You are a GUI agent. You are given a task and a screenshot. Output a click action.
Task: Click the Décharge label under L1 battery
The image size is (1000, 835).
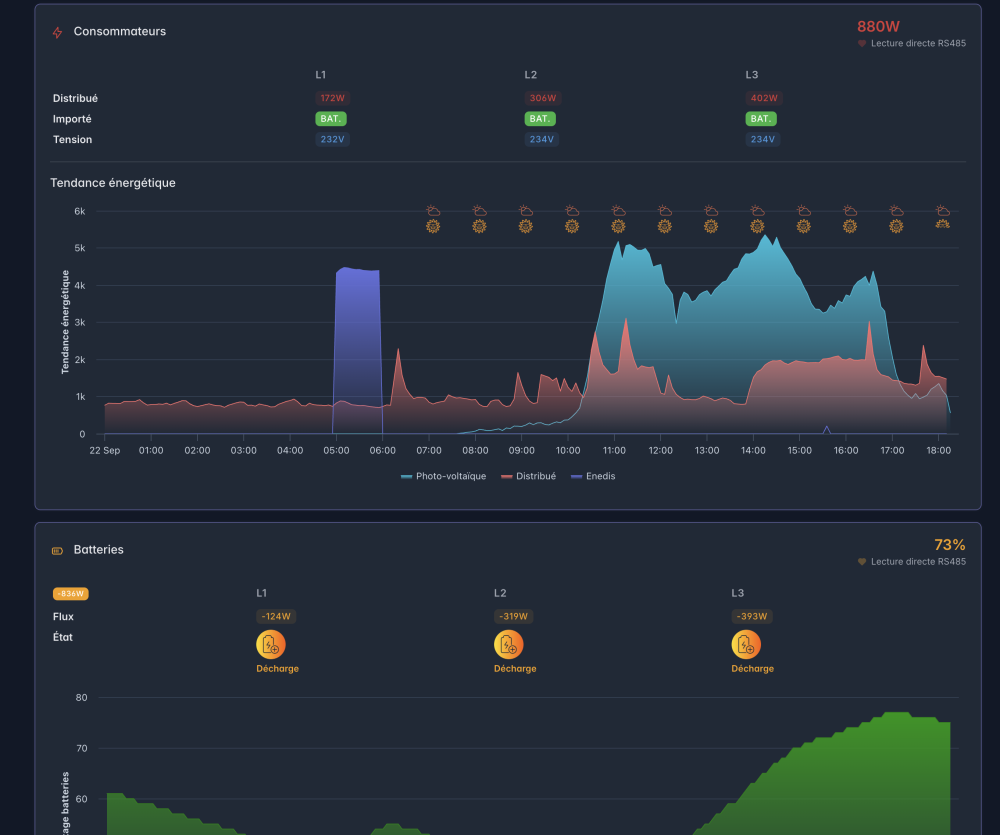277,669
